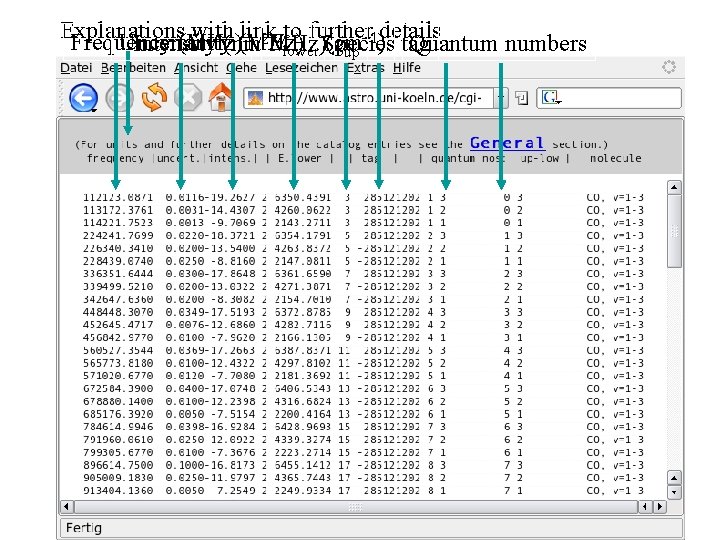Click frequency value 114221.7523
720x540 pixels.
[x=118, y=223]
